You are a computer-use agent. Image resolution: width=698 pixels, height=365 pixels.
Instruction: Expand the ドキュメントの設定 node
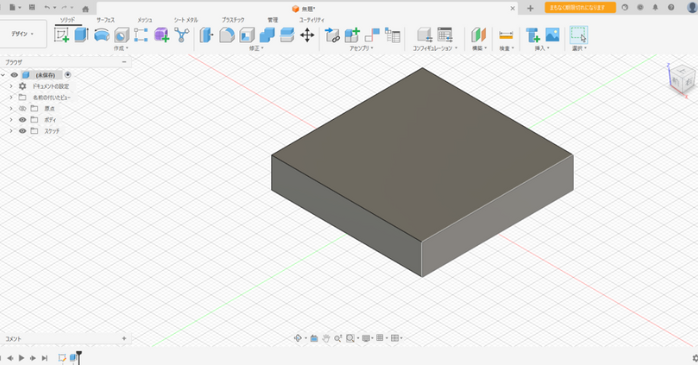pyautogui.click(x=11, y=86)
